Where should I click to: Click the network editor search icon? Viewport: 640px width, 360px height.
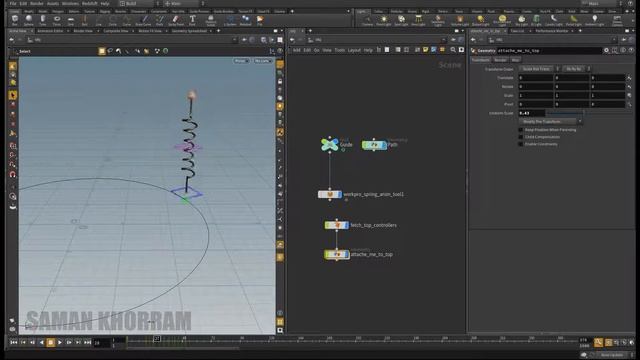click(453, 50)
